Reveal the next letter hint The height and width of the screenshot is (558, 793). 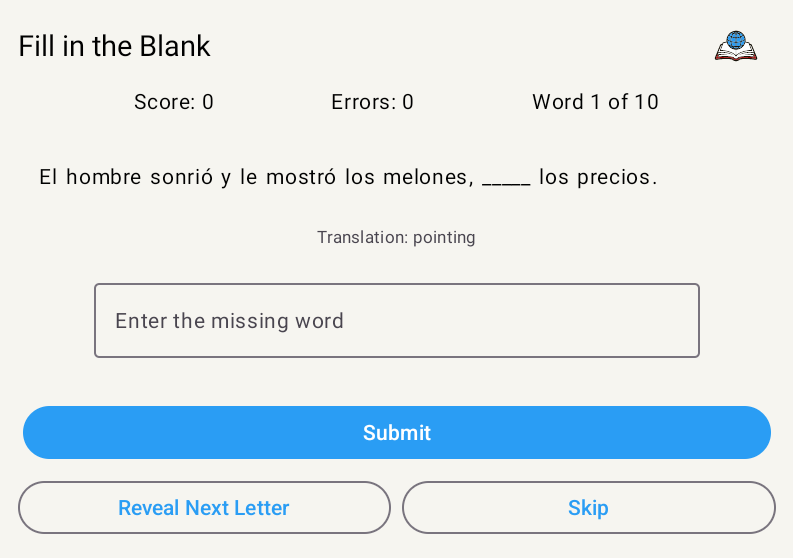(x=204, y=507)
